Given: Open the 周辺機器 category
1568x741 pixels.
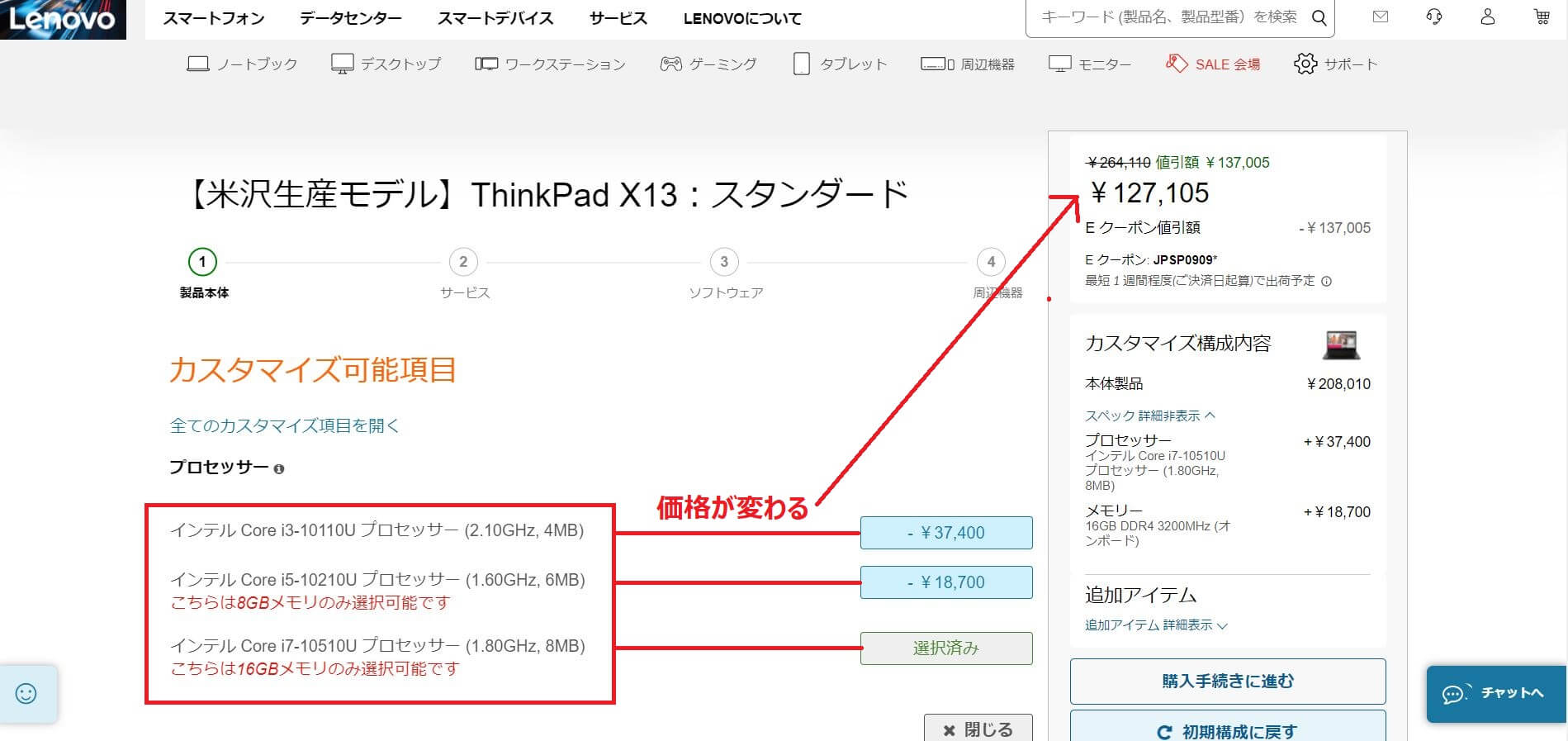Looking at the screenshot, I should pyautogui.click(x=988, y=64).
